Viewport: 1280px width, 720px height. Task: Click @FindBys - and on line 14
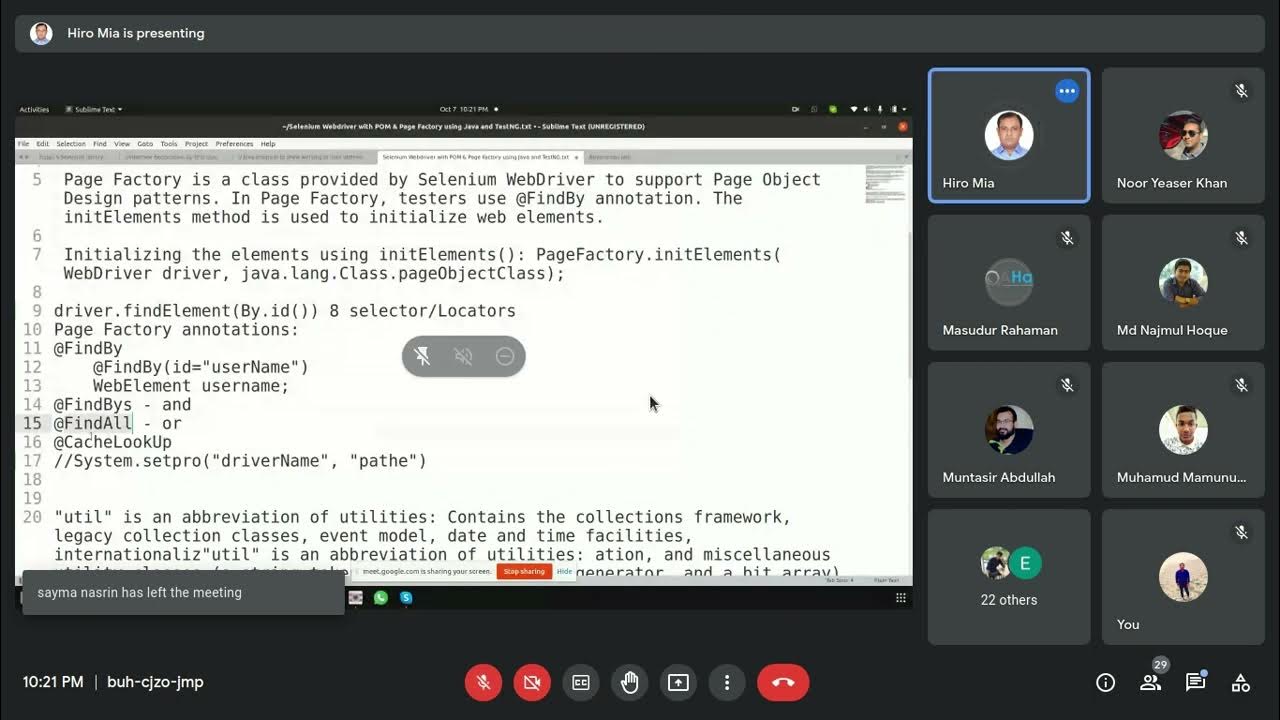pos(122,405)
